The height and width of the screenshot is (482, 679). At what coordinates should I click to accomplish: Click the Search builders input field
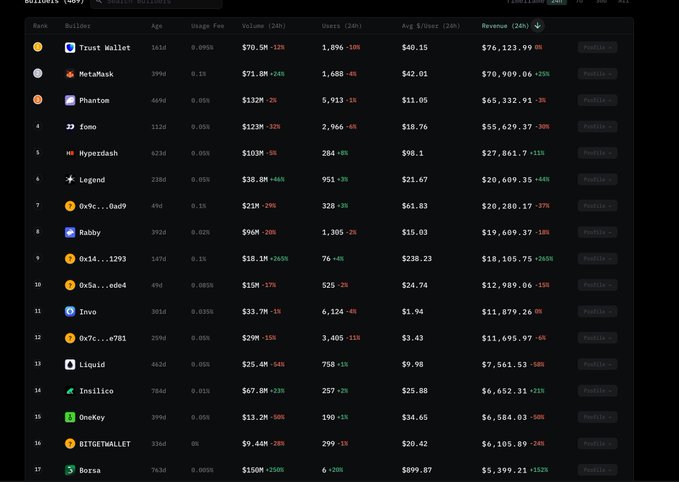pyautogui.click(x=156, y=3)
